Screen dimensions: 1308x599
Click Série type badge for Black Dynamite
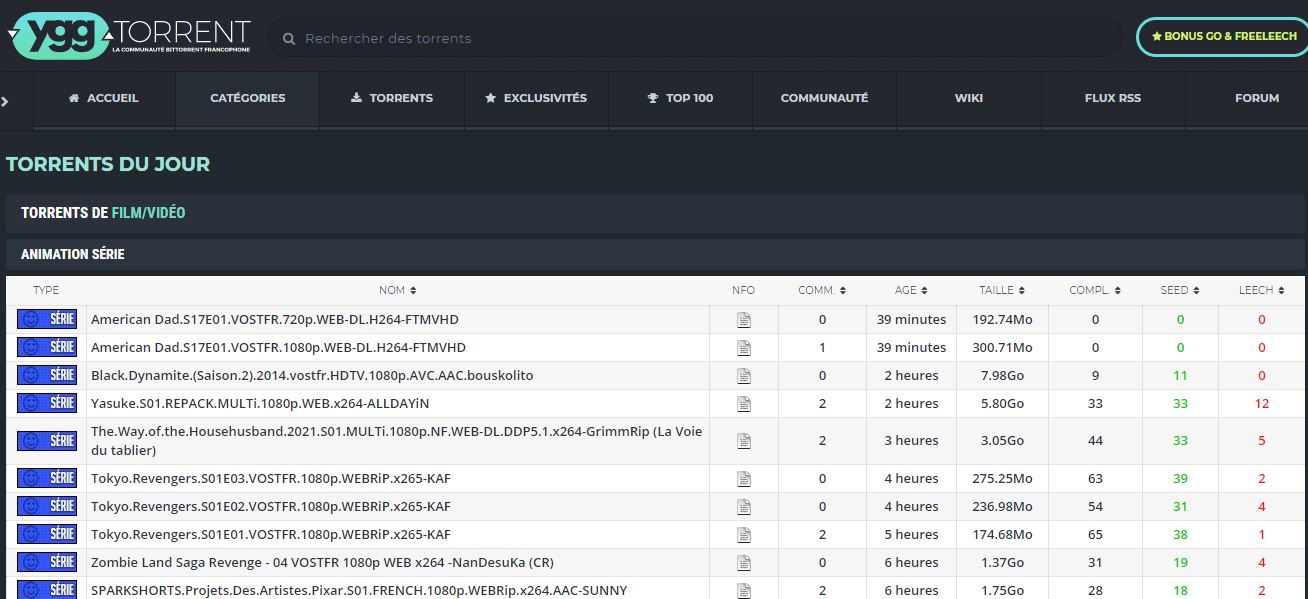coord(47,375)
